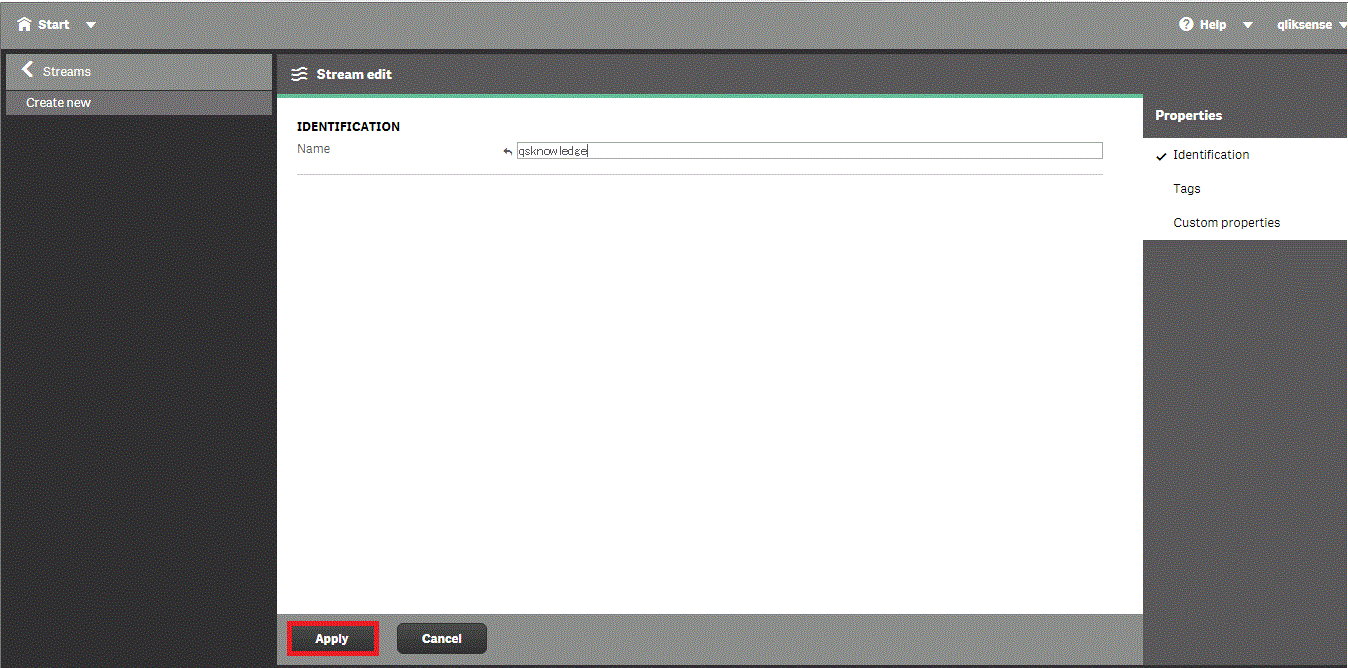Click the back chevron next to Streams
Image resolution: width=1348 pixels, height=668 pixels.
(27, 70)
